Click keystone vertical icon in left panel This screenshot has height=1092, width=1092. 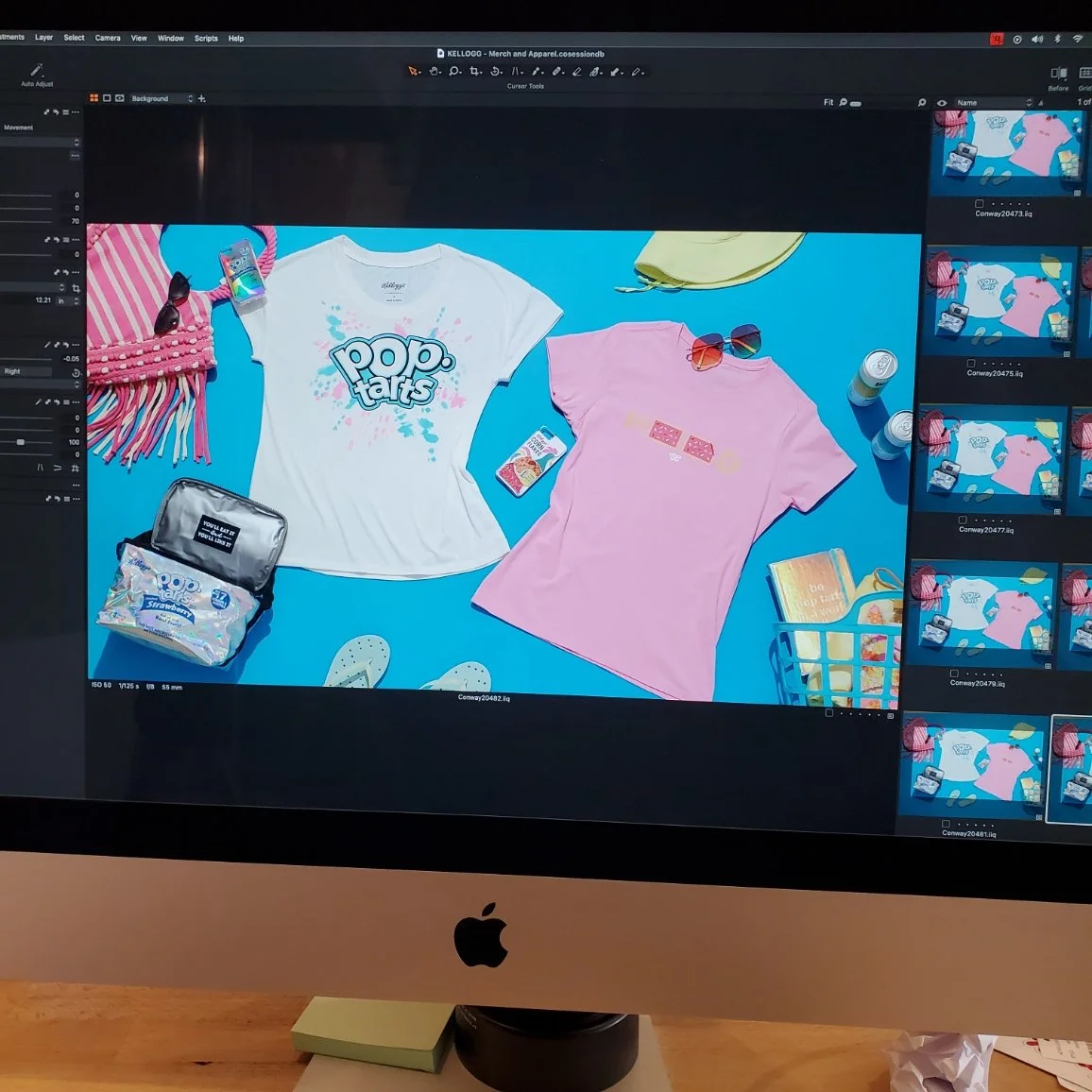(40, 468)
